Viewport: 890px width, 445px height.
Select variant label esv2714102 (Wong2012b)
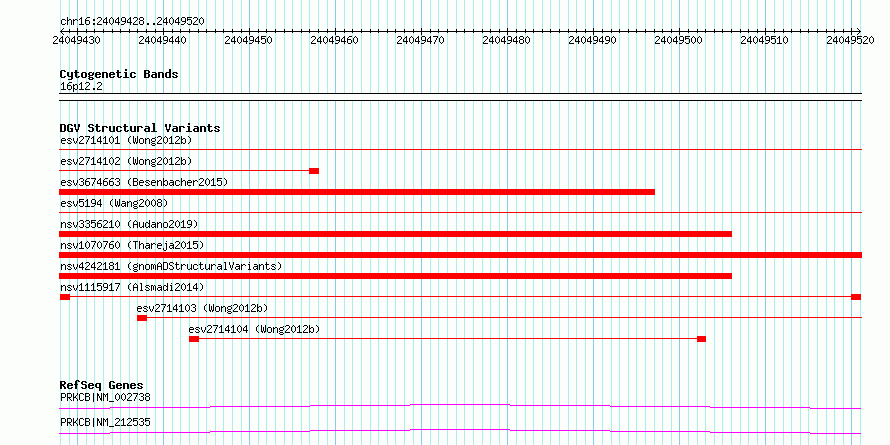(x=126, y=161)
